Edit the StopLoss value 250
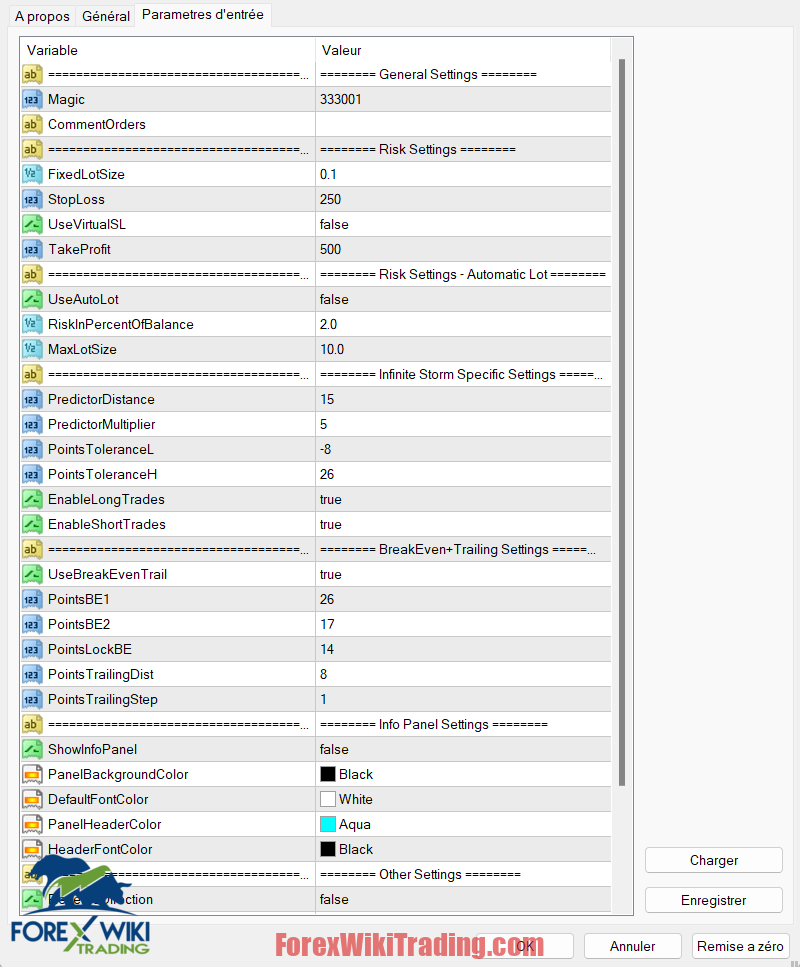The height and width of the screenshot is (967, 800). pyautogui.click(x=463, y=199)
